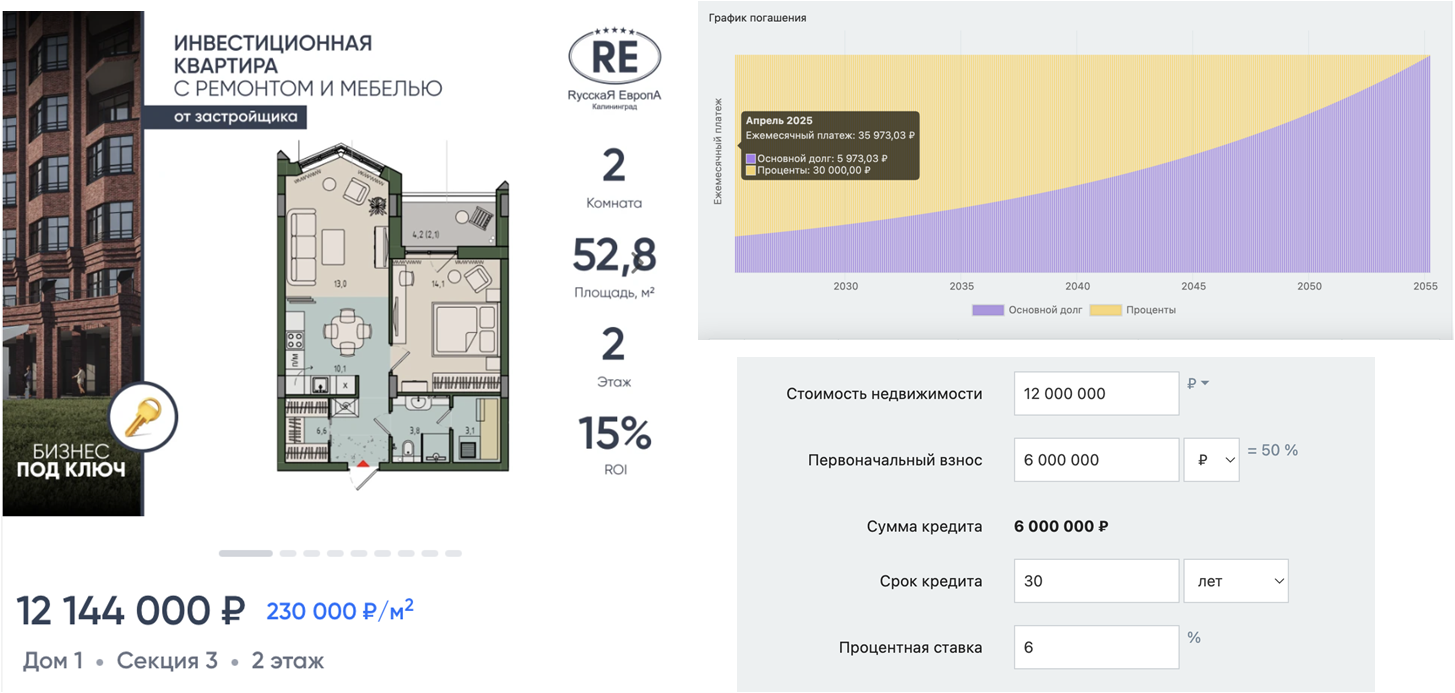Viewport: 1455px width, 693px height.
Task: Open the ₽ currency dropdown for property cost
Action: pyautogui.click(x=1198, y=383)
